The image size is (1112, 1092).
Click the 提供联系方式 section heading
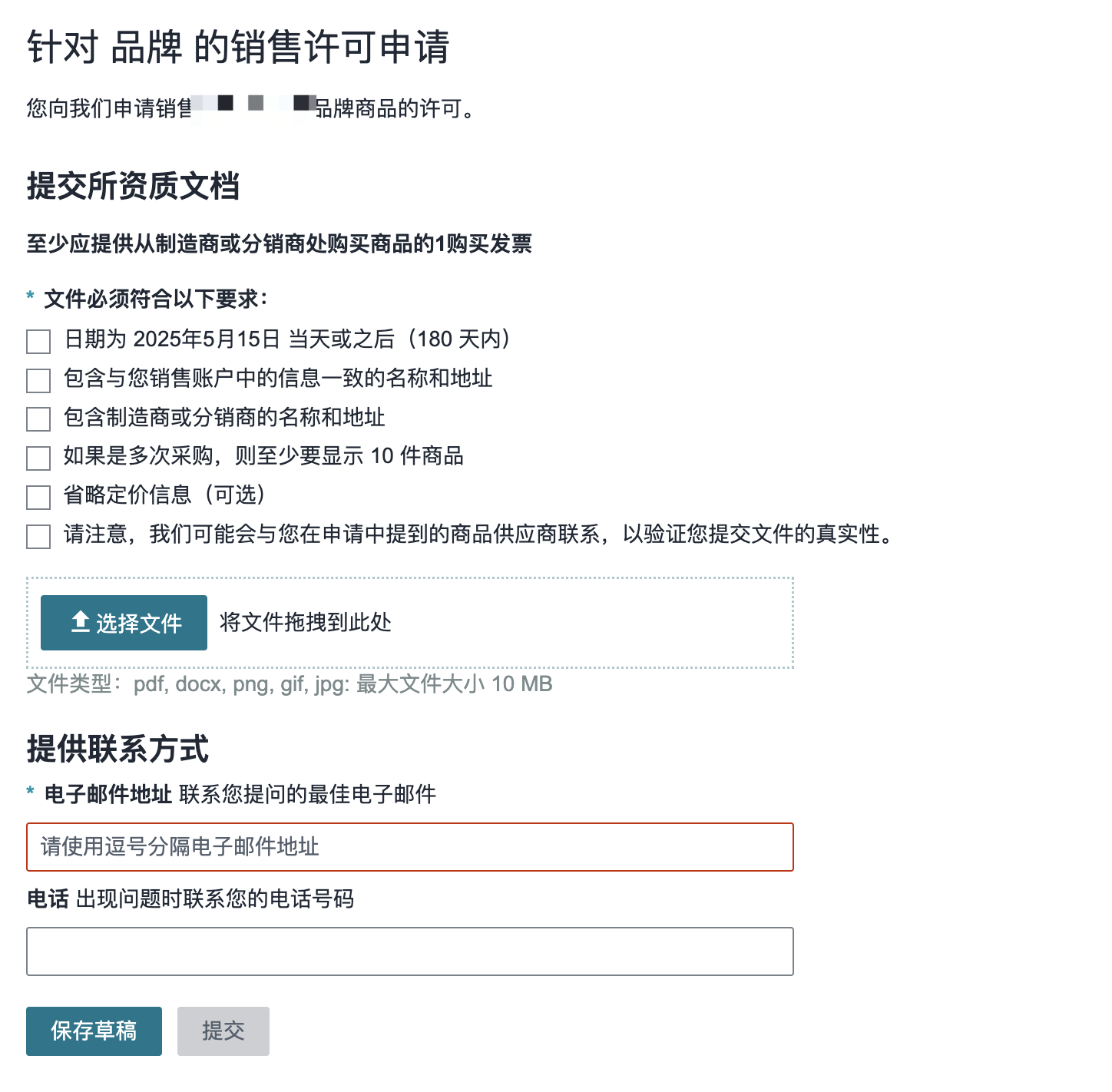(x=117, y=749)
